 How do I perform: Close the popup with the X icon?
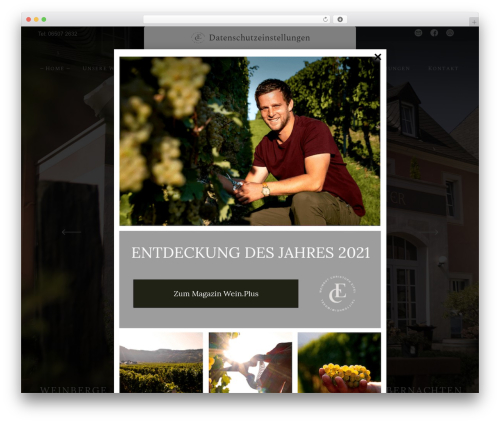click(377, 57)
